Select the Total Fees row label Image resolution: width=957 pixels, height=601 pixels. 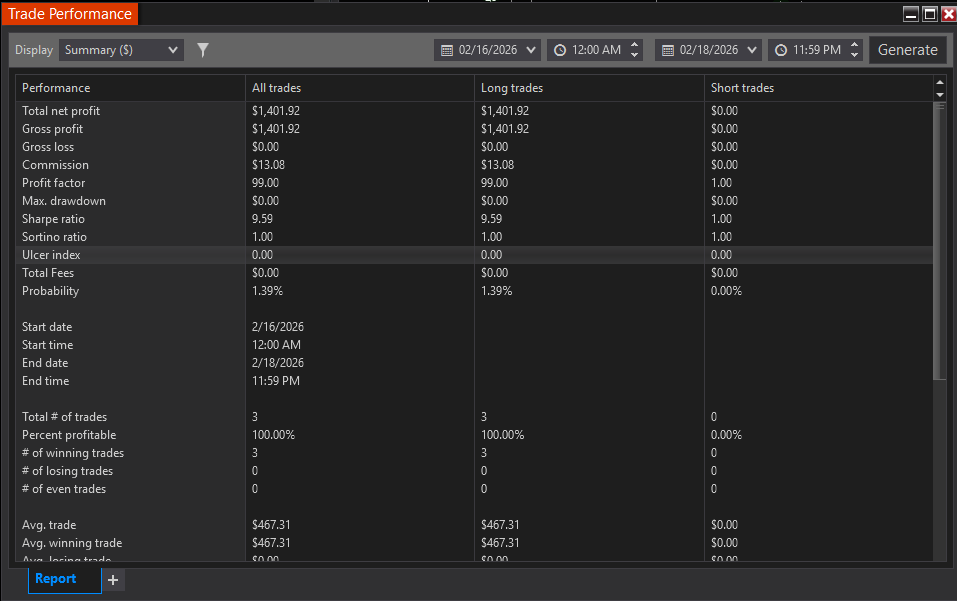[x=48, y=273]
